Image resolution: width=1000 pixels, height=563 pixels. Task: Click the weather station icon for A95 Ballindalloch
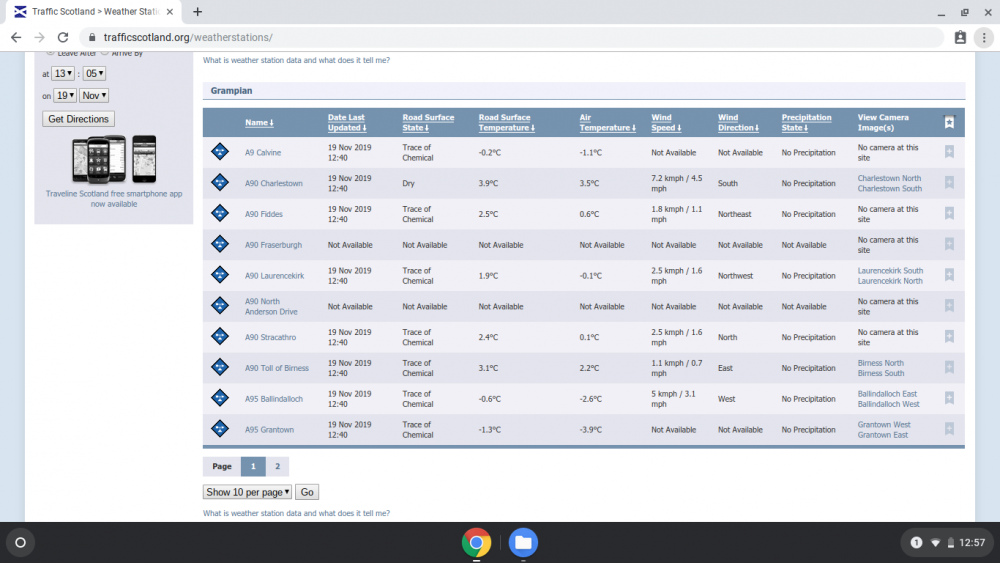click(220, 398)
